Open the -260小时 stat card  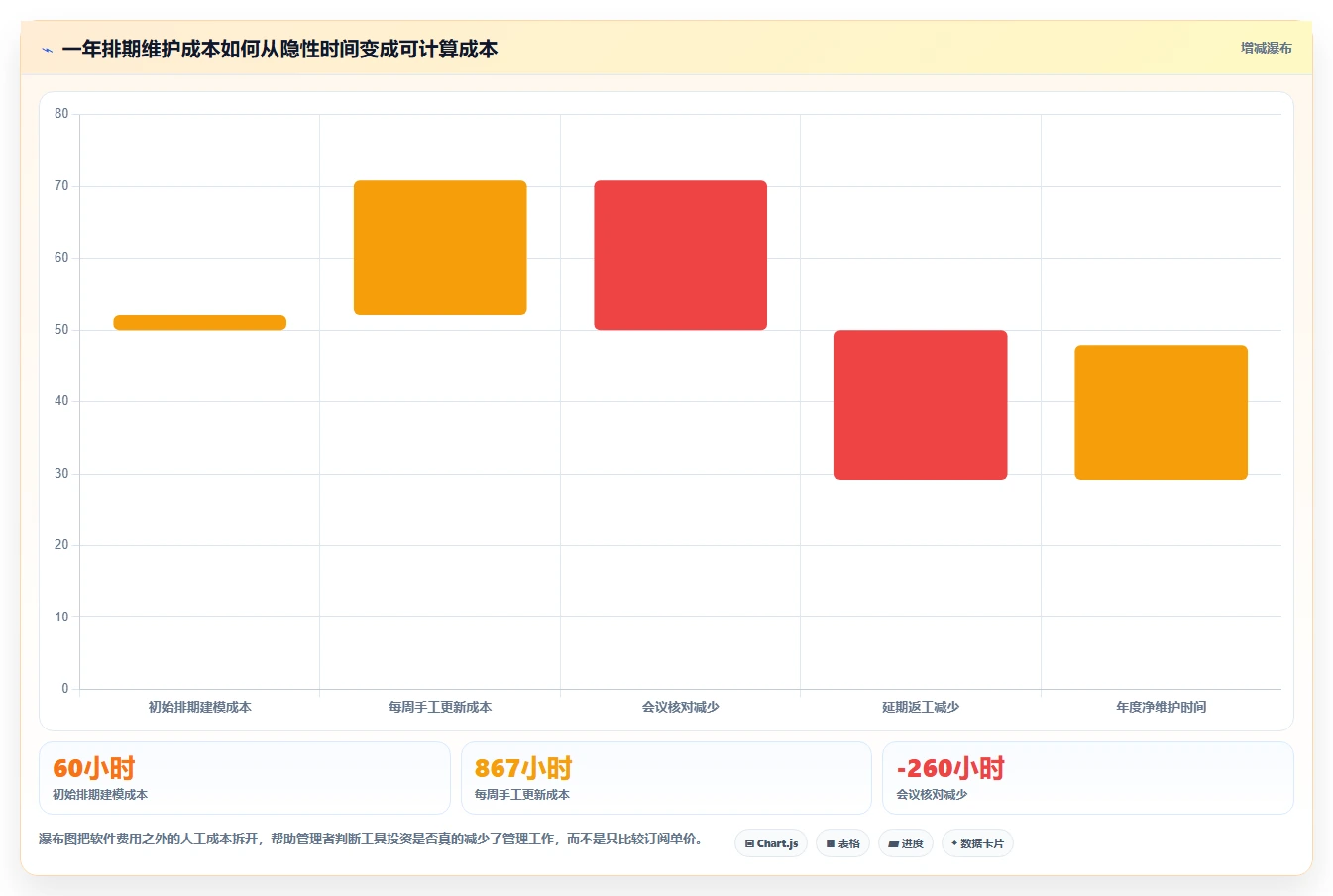(x=1088, y=778)
